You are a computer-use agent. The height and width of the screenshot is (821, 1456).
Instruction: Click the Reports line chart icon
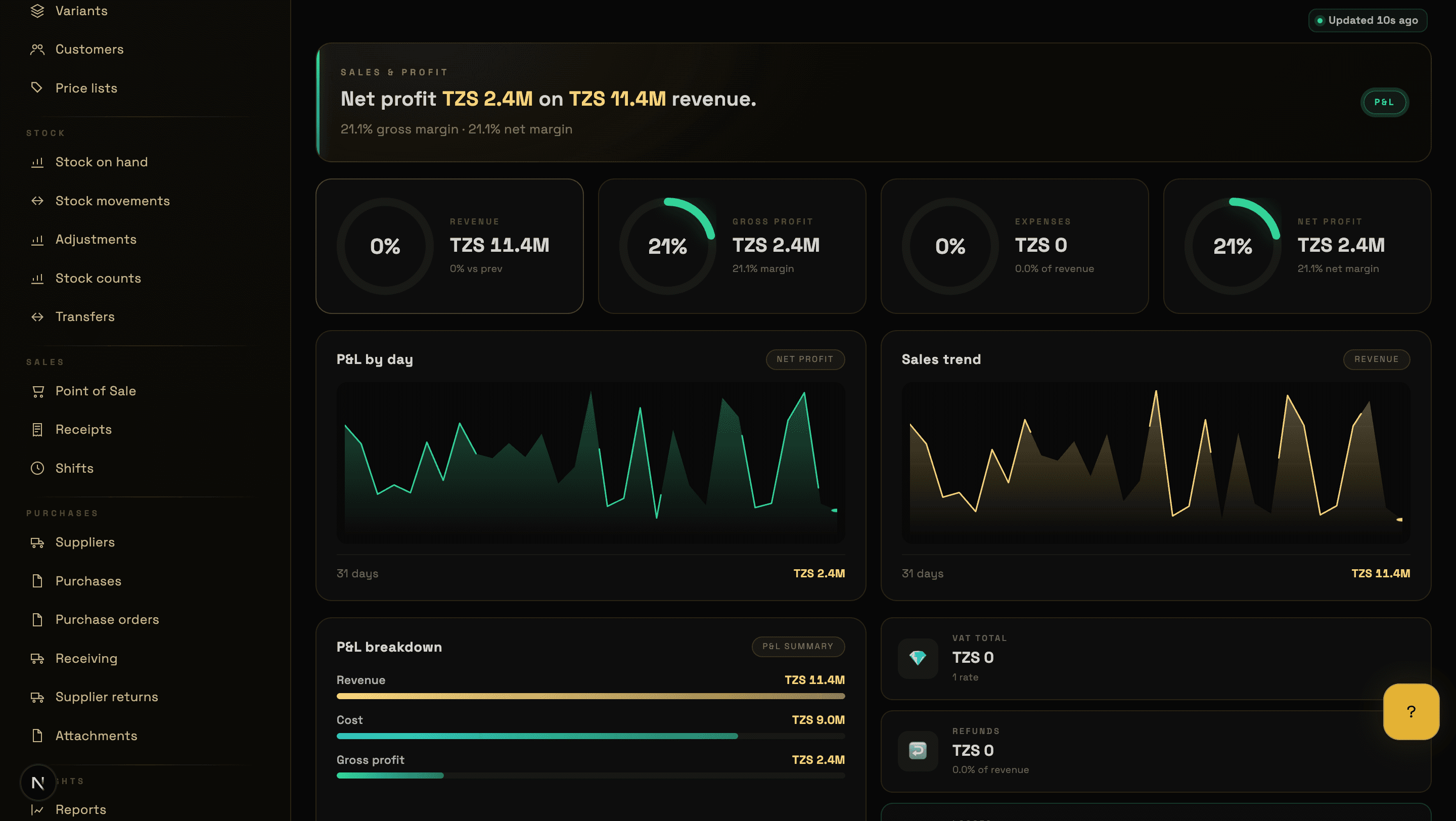(x=37, y=809)
